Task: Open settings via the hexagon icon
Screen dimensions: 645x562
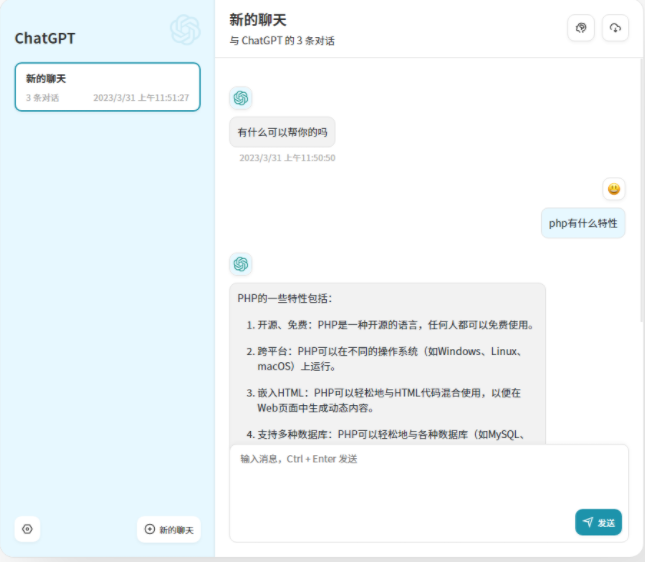Action: tap(27, 529)
